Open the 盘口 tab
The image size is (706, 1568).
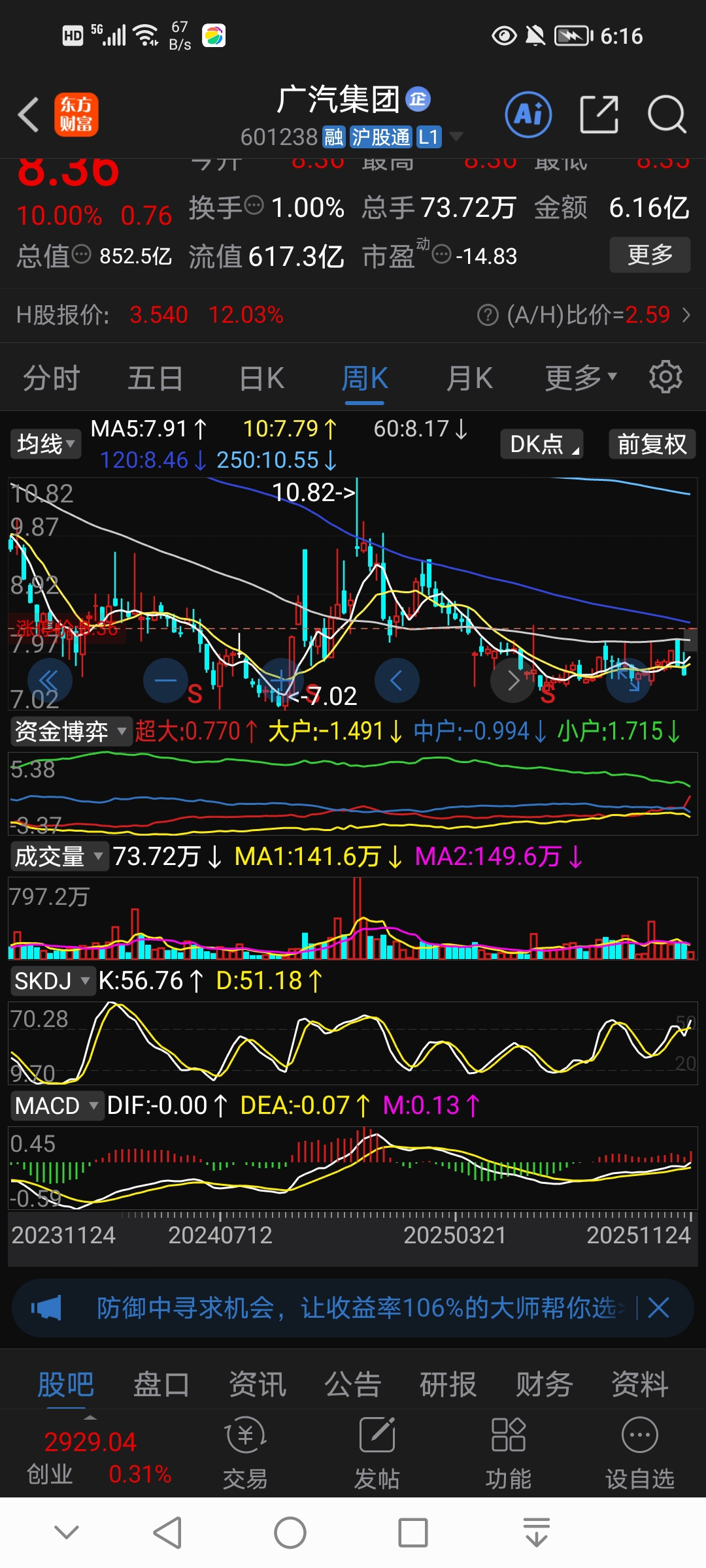point(161,1384)
